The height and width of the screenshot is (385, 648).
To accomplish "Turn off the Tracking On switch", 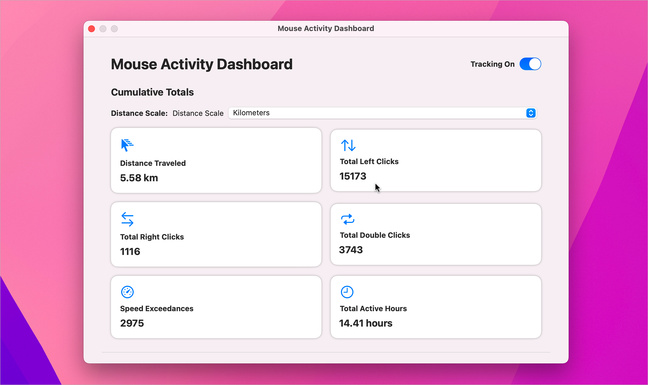I will pos(530,64).
